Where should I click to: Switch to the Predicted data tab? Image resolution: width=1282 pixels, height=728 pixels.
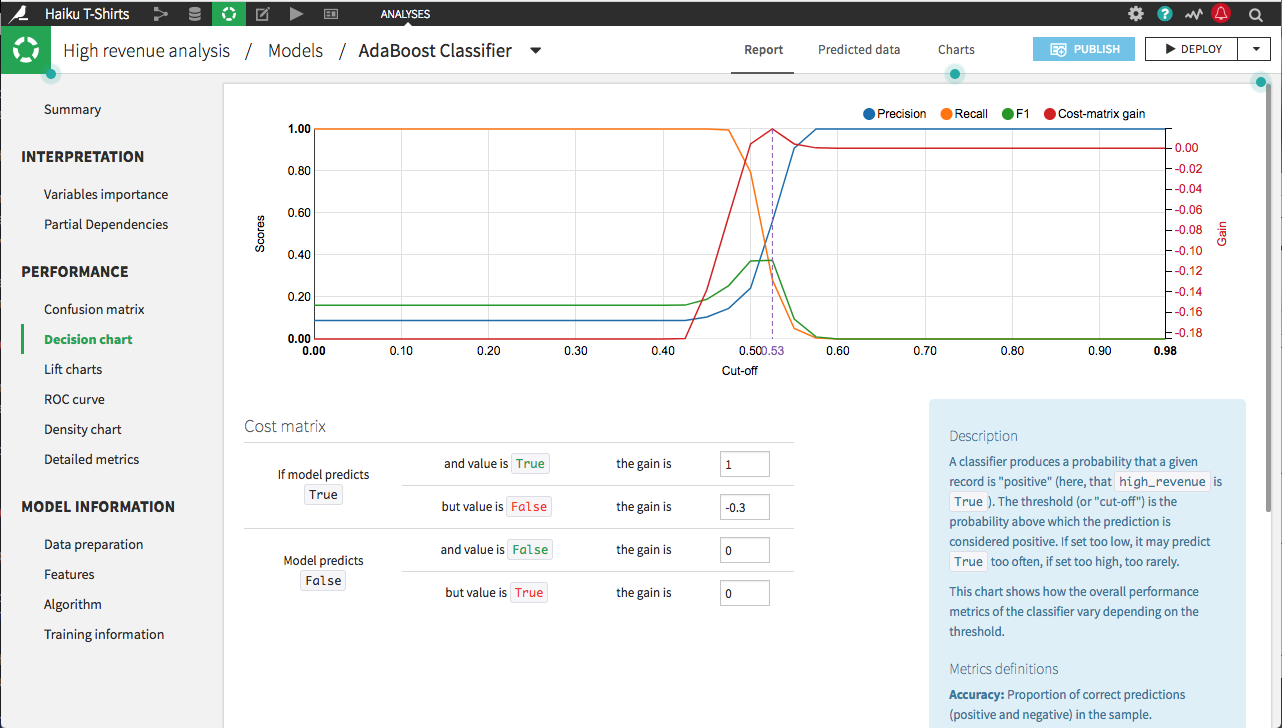click(x=859, y=49)
